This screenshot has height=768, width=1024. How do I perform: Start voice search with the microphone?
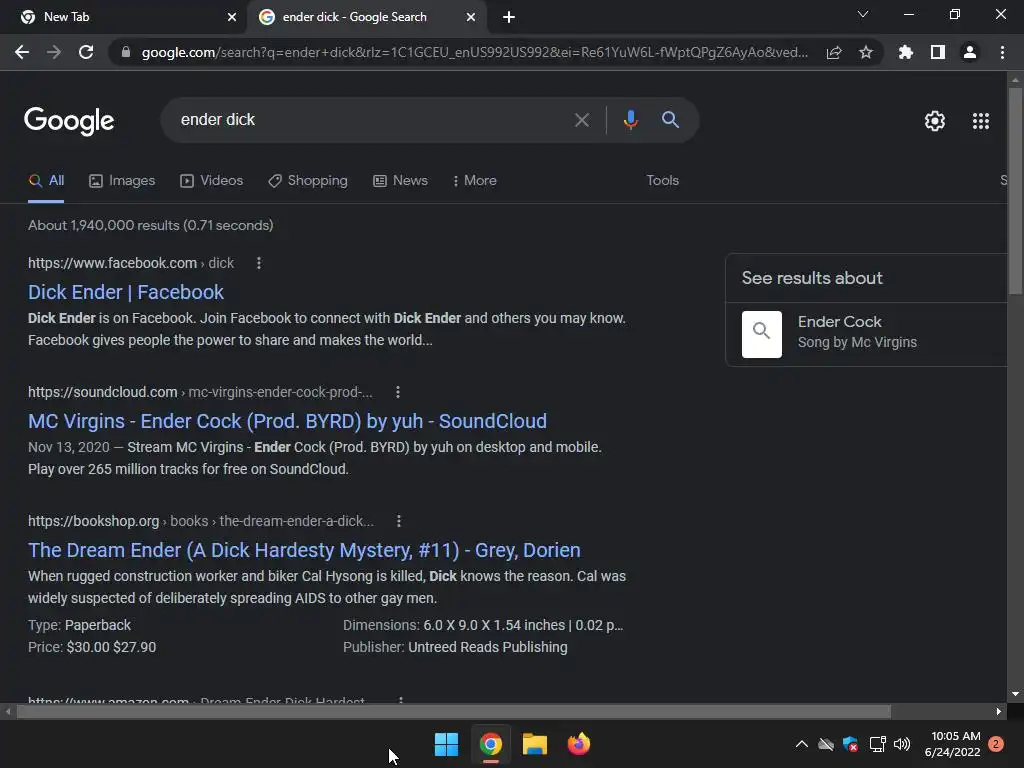click(x=630, y=120)
